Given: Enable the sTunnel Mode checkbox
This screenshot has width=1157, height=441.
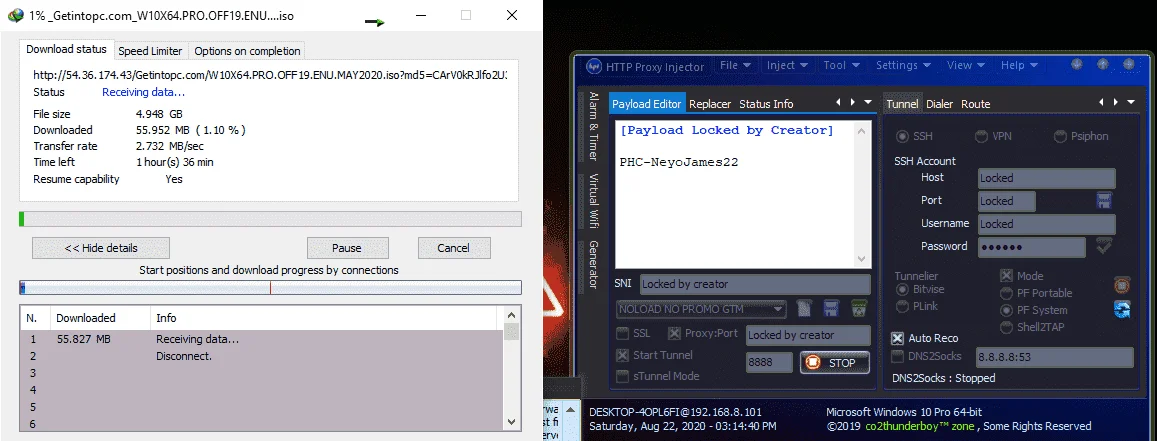Looking at the screenshot, I should pos(623,376).
